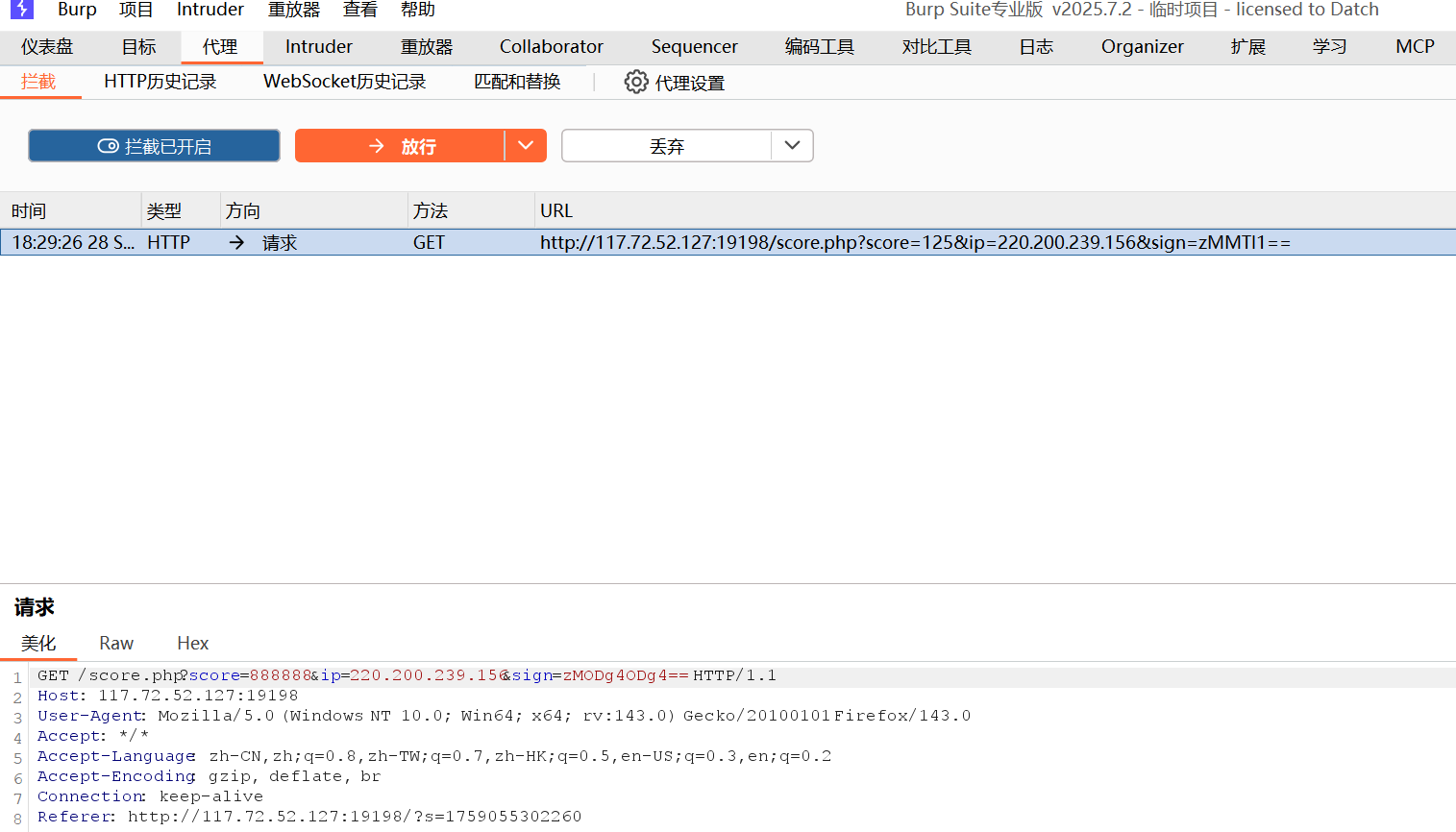Viewport: 1456px width, 832px height.
Task: Open the 帮助 menu
Action: pos(418,10)
